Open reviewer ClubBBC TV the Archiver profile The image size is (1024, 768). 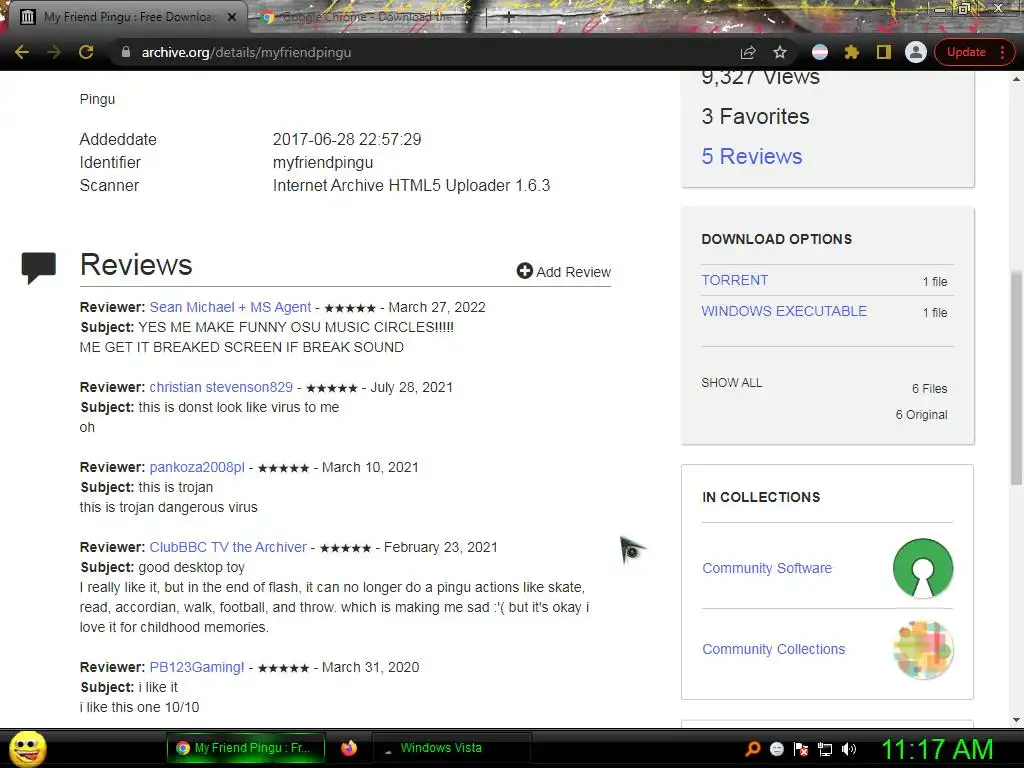(228, 547)
